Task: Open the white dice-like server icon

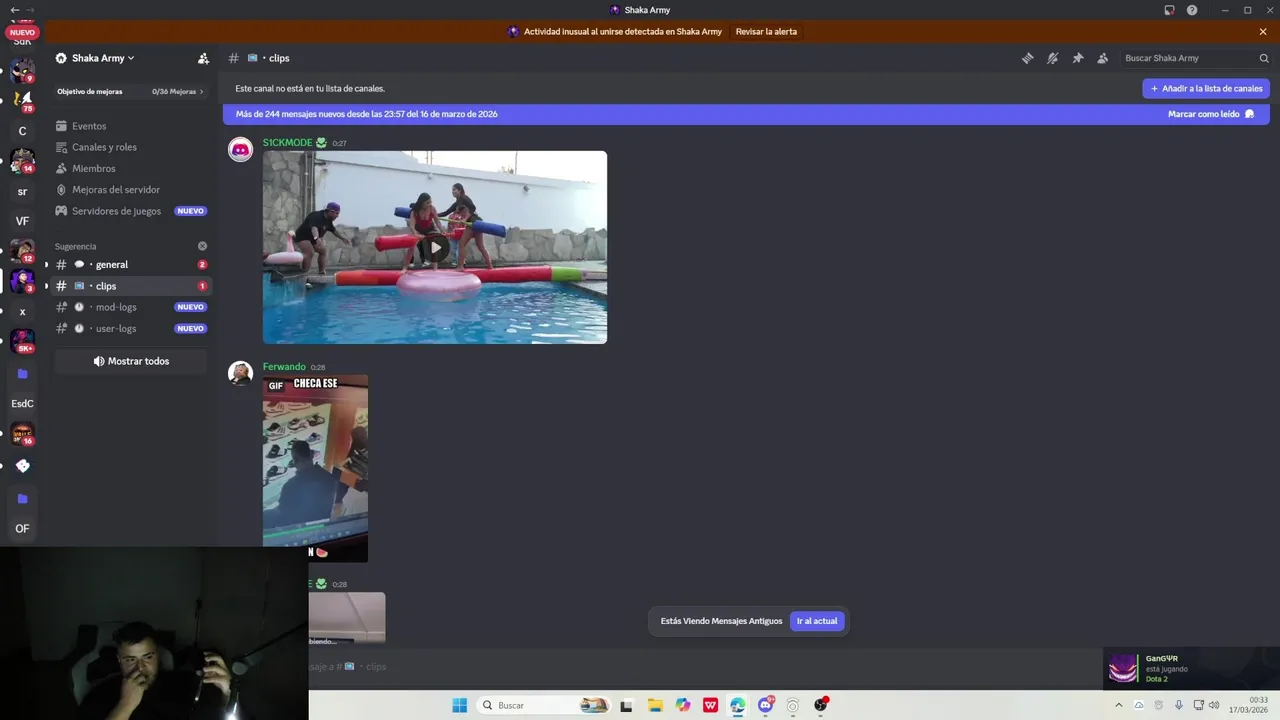Action: pos(22,466)
